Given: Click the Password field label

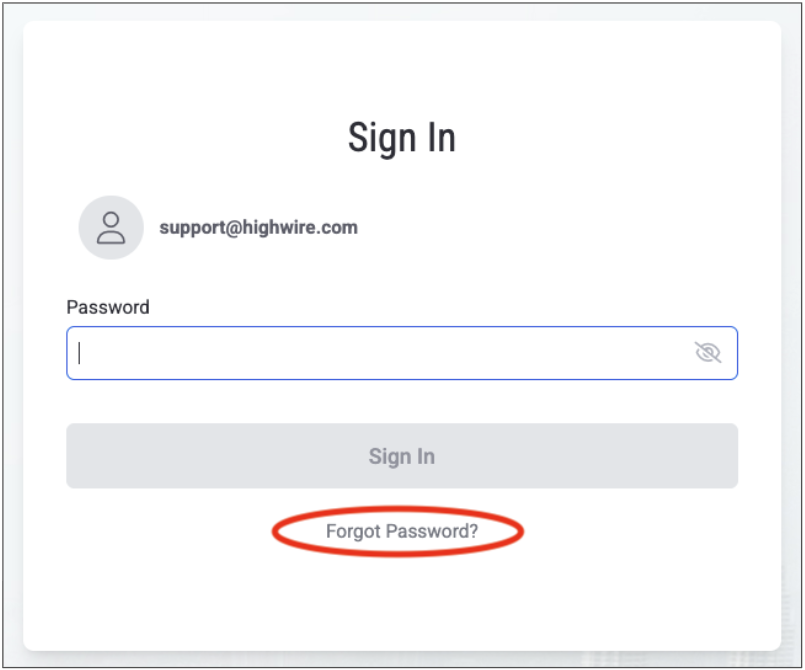Looking at the screenshot, I should pos(108,307).
